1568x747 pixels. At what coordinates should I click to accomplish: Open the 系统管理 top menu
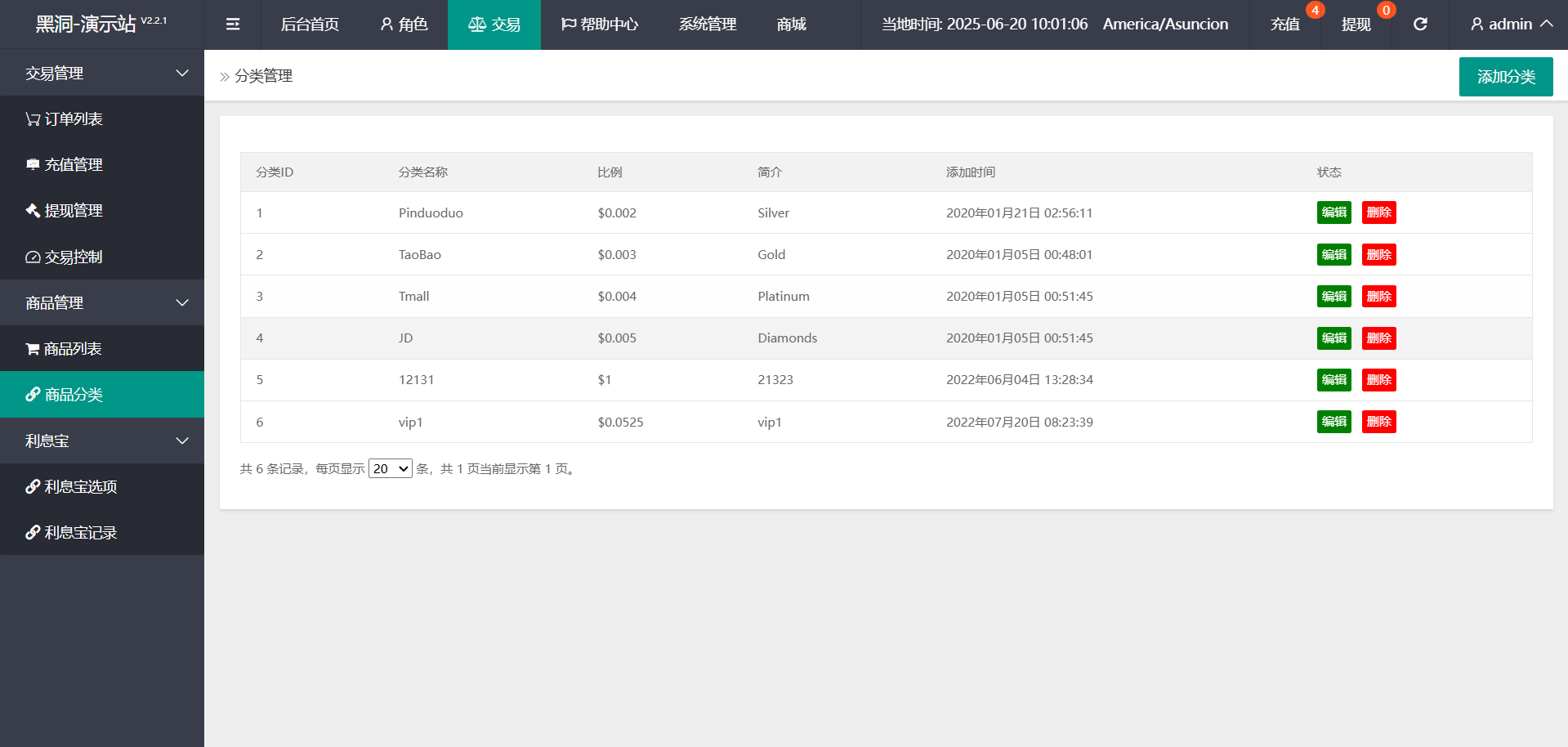(x=708, y=25)
